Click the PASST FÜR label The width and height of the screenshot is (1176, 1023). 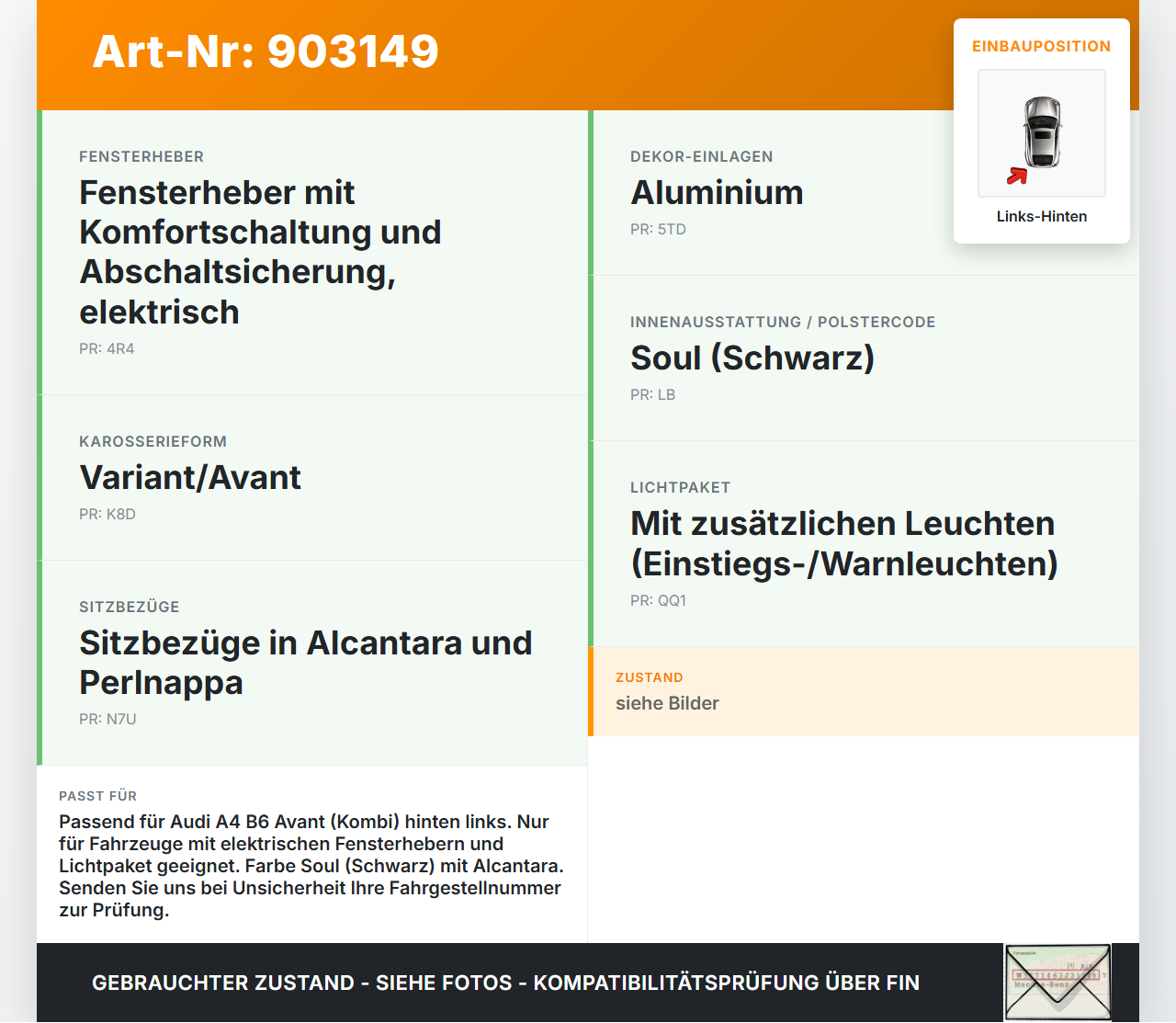[x=97, y=796]
